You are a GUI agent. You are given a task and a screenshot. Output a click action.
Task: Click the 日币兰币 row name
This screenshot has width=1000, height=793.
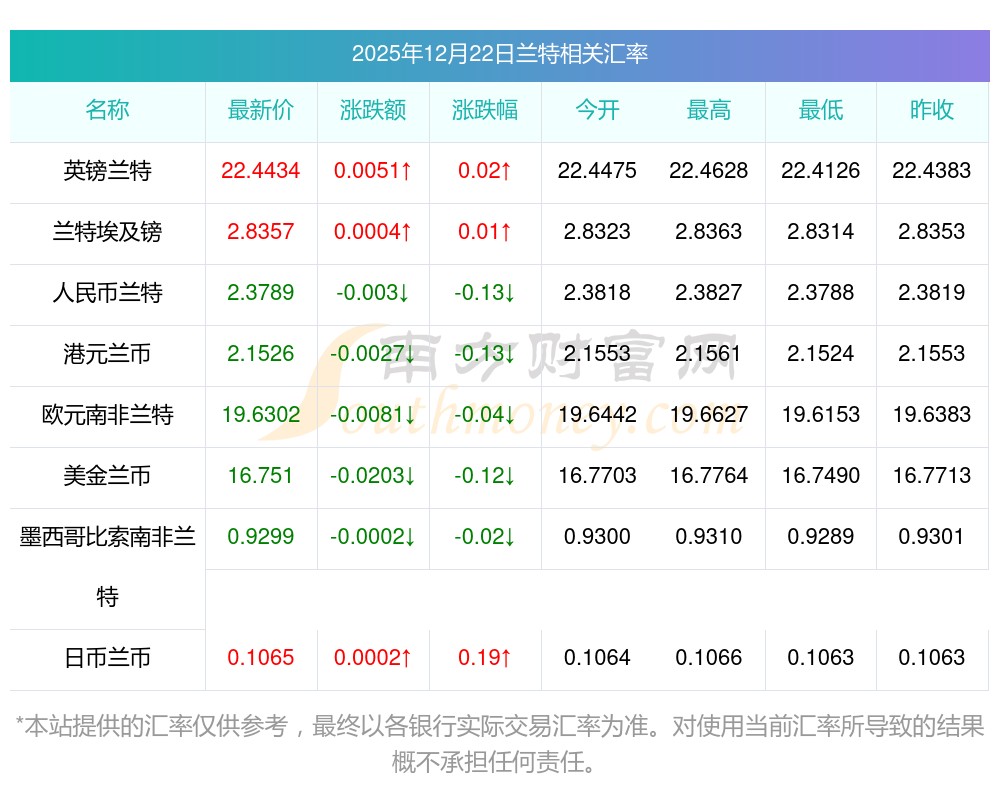(107, 658)
